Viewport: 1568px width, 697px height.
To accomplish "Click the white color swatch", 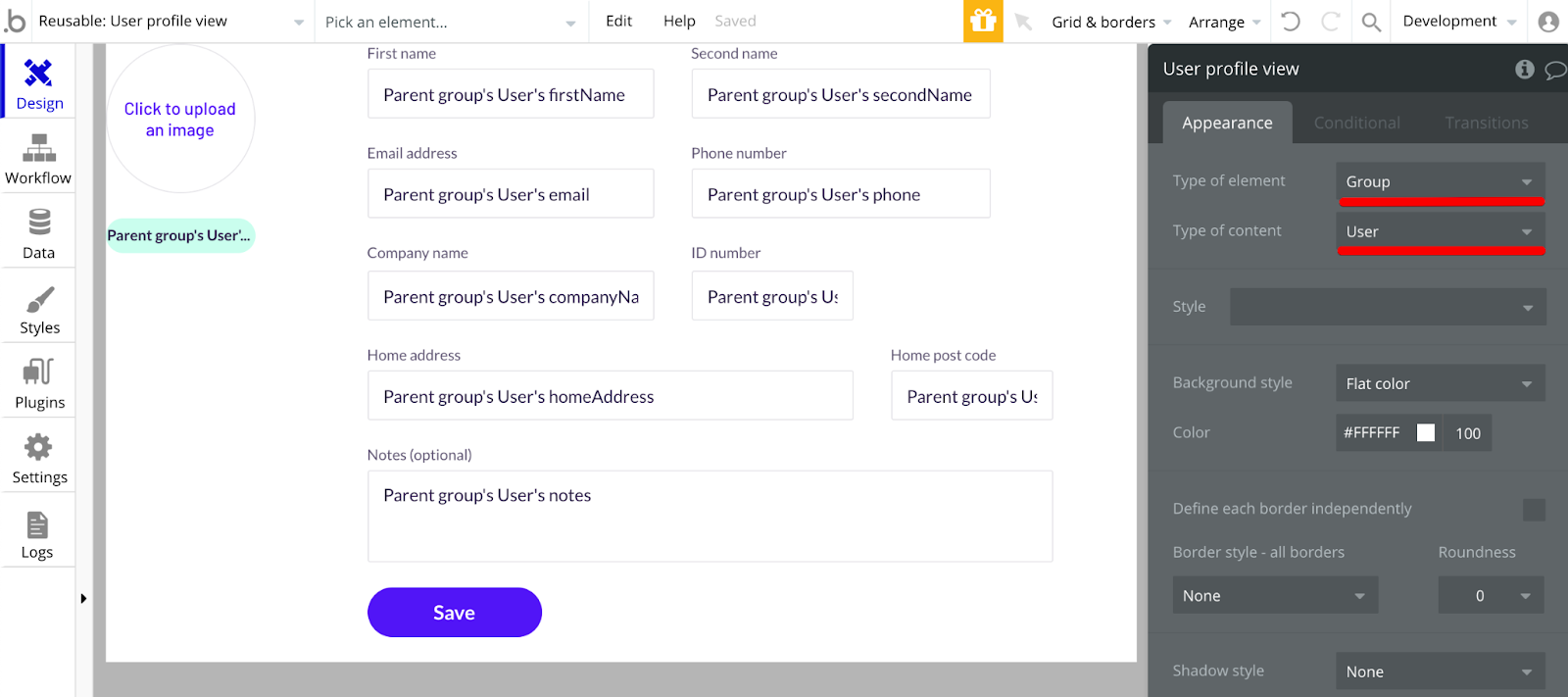I will point(1426,432).
